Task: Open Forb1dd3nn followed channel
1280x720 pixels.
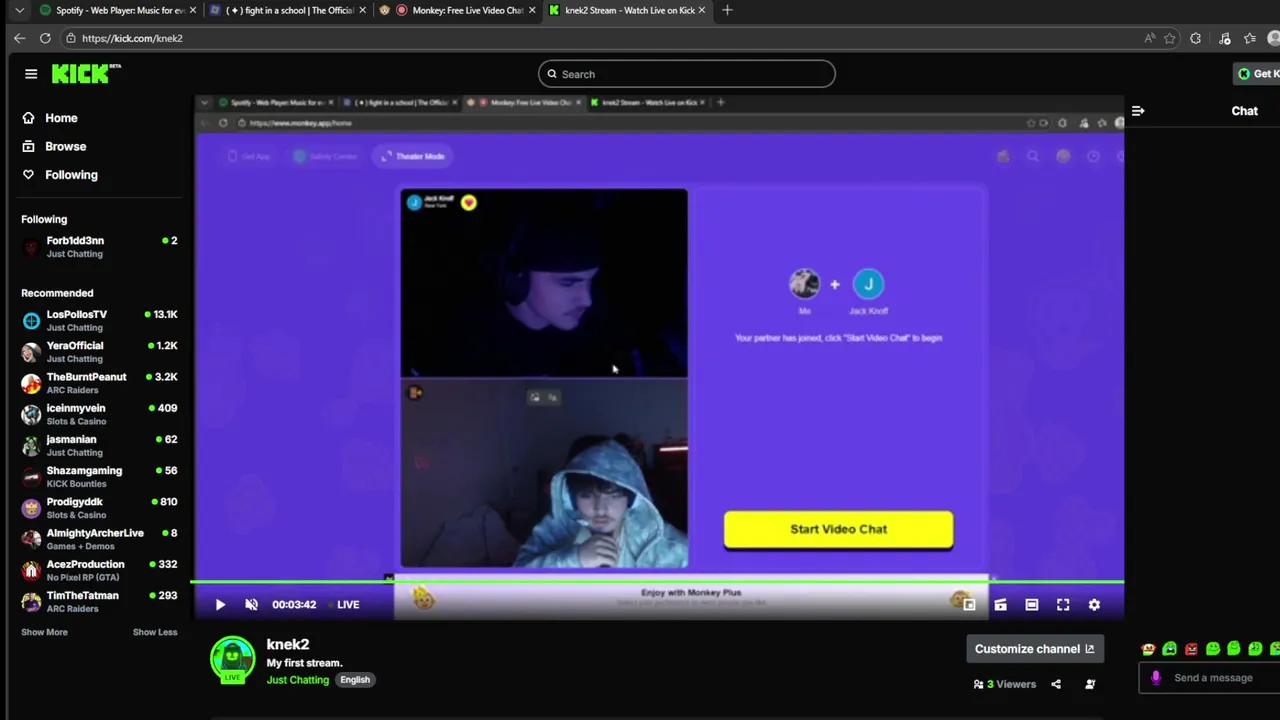Action: coord(99,247)
